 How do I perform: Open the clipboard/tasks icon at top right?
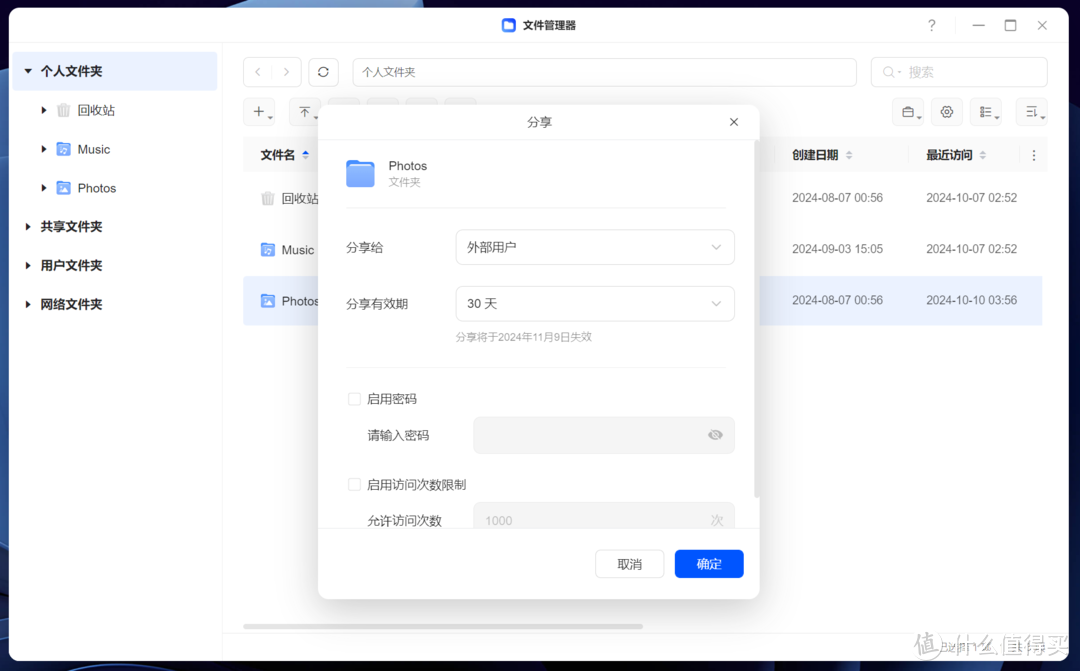pos(908,112)
